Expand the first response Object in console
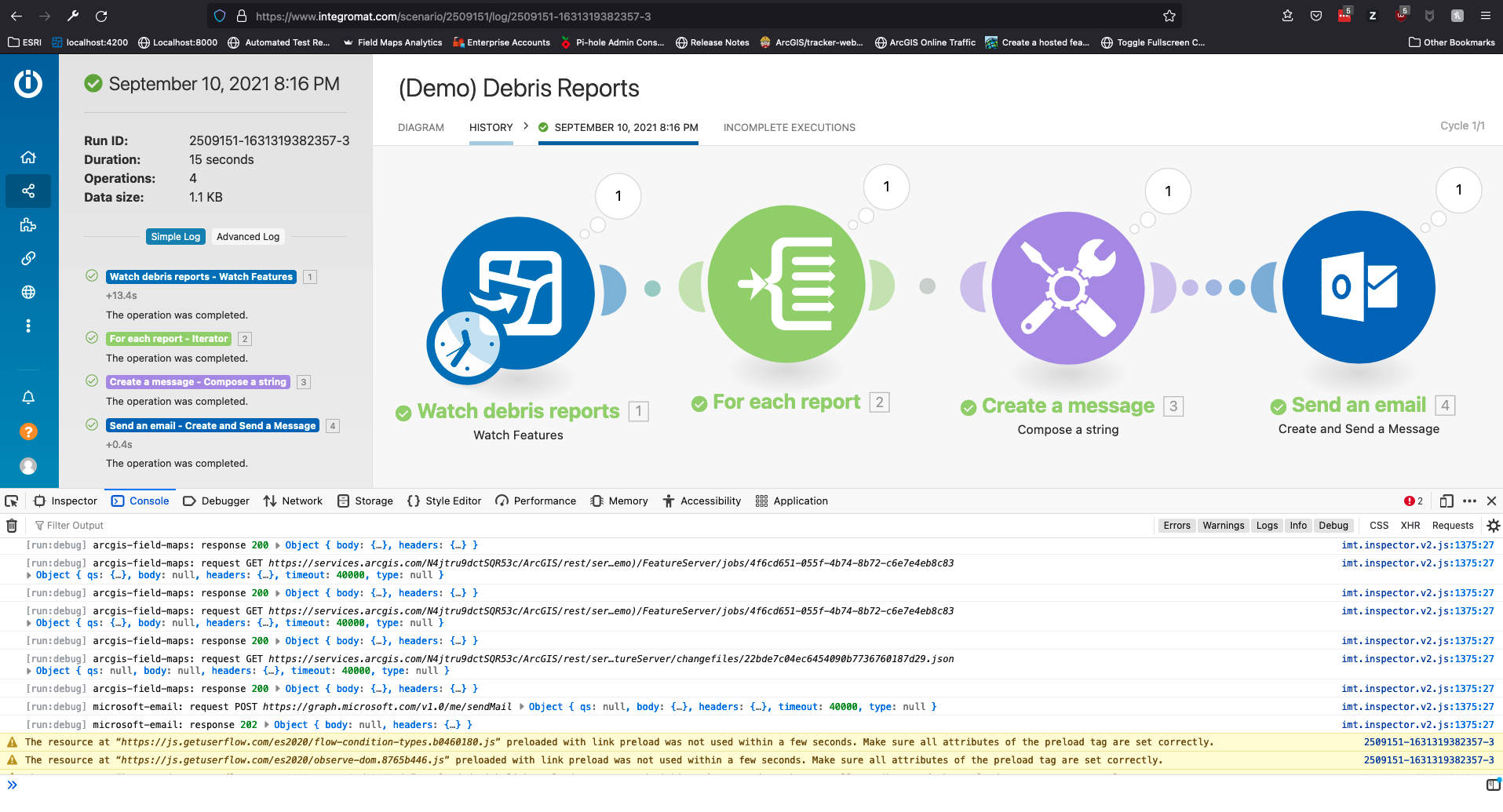The width and height of the screenshot is (1503, 812). tap(279, 544)
